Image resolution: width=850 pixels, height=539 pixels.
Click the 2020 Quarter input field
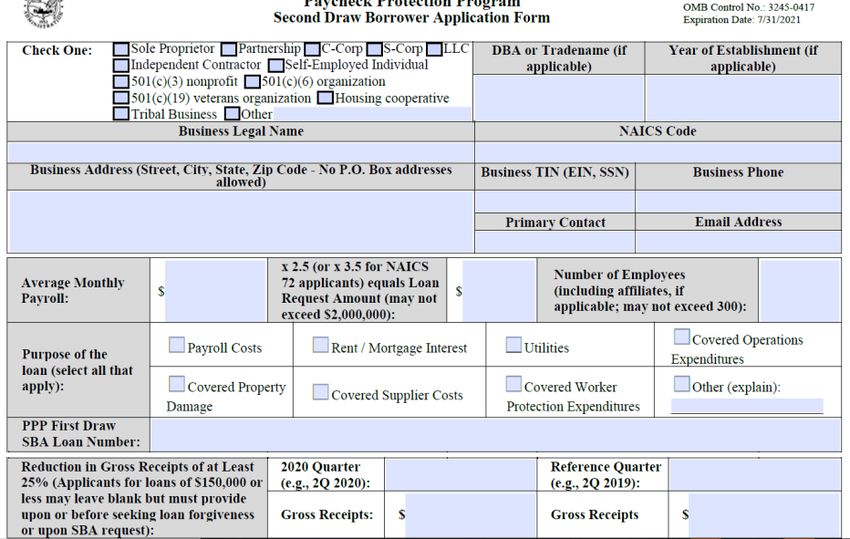coord(460,475)
